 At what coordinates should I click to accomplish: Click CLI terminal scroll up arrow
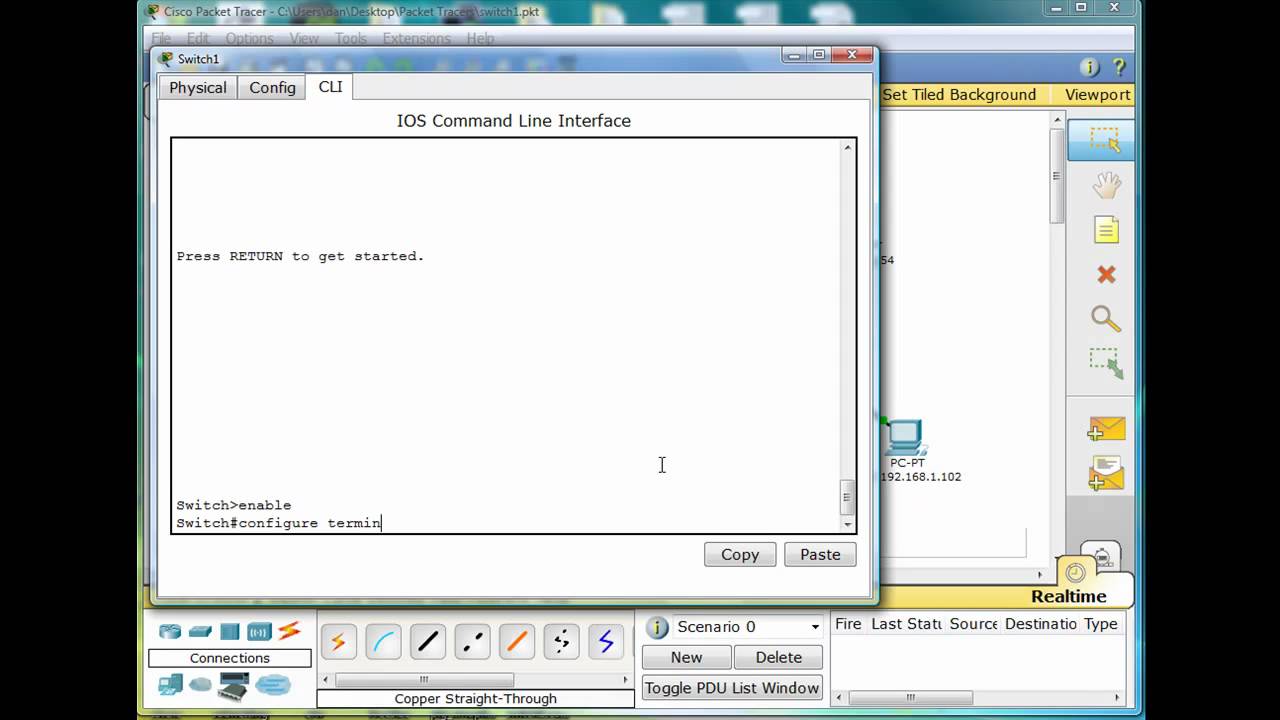(848, 147)
